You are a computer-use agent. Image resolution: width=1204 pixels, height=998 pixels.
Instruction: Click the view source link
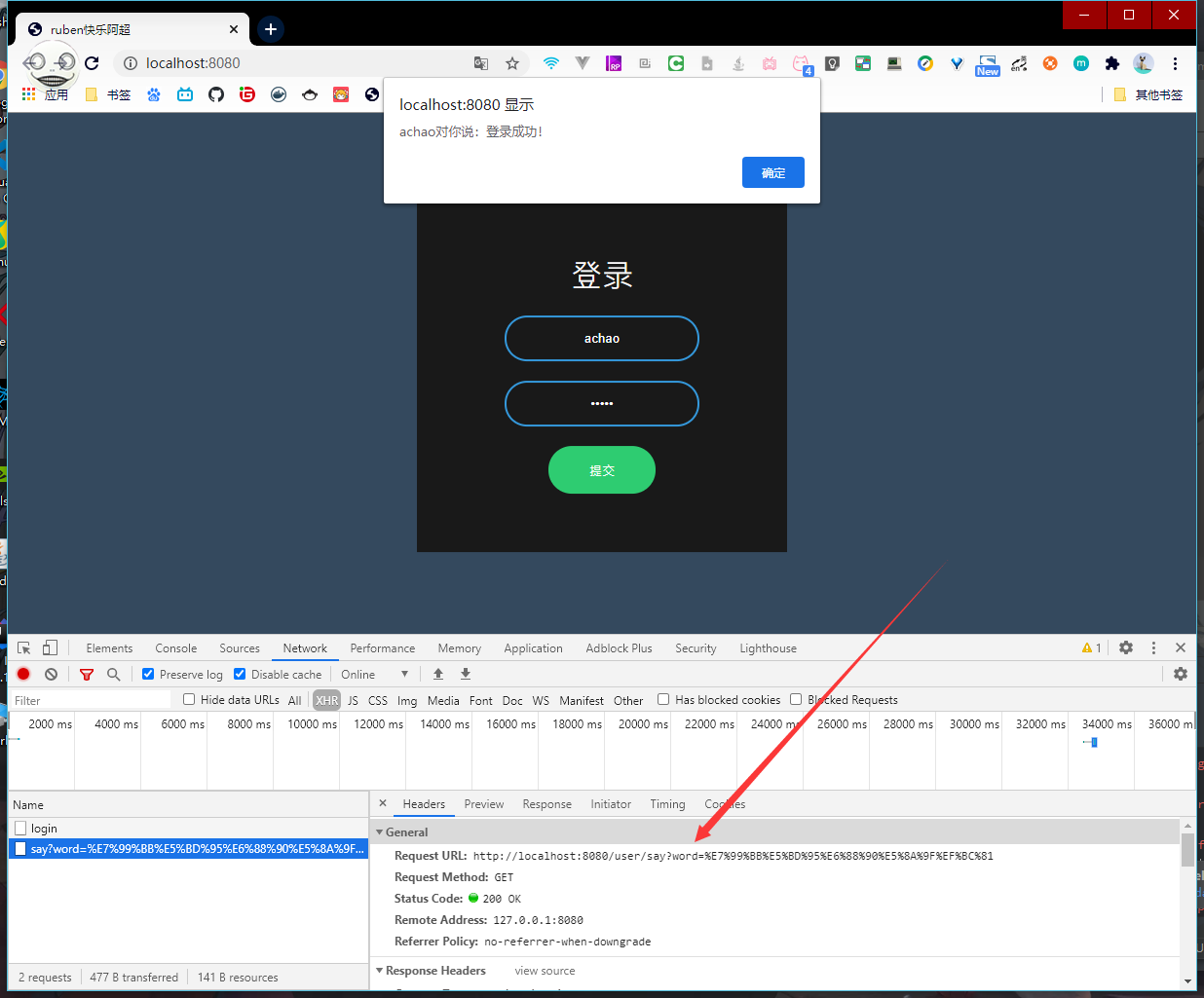click(545, 971)
